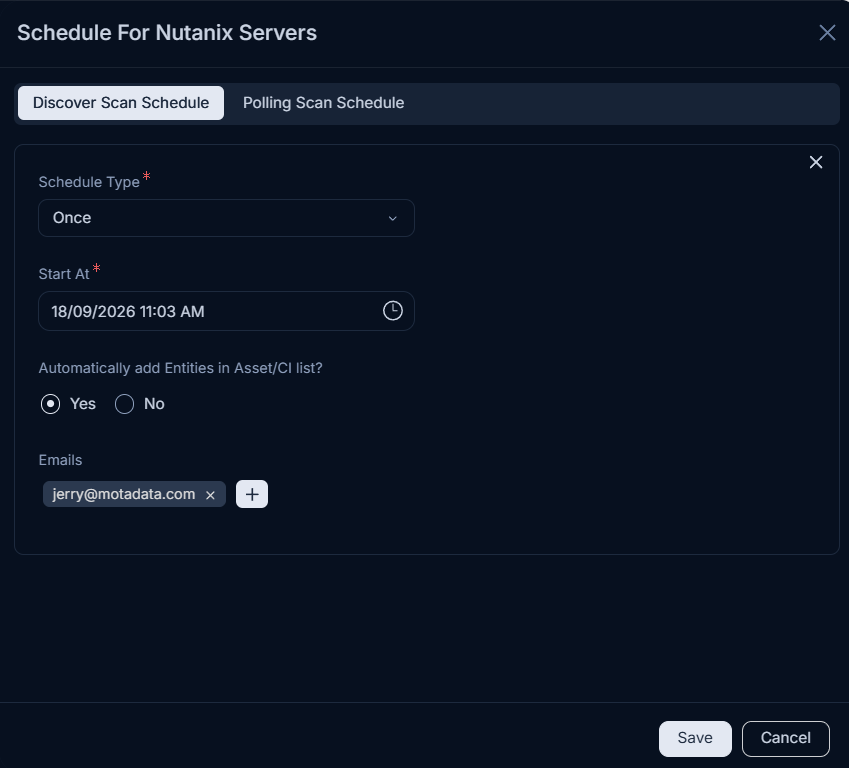Save the schedule

pos(695,738)
